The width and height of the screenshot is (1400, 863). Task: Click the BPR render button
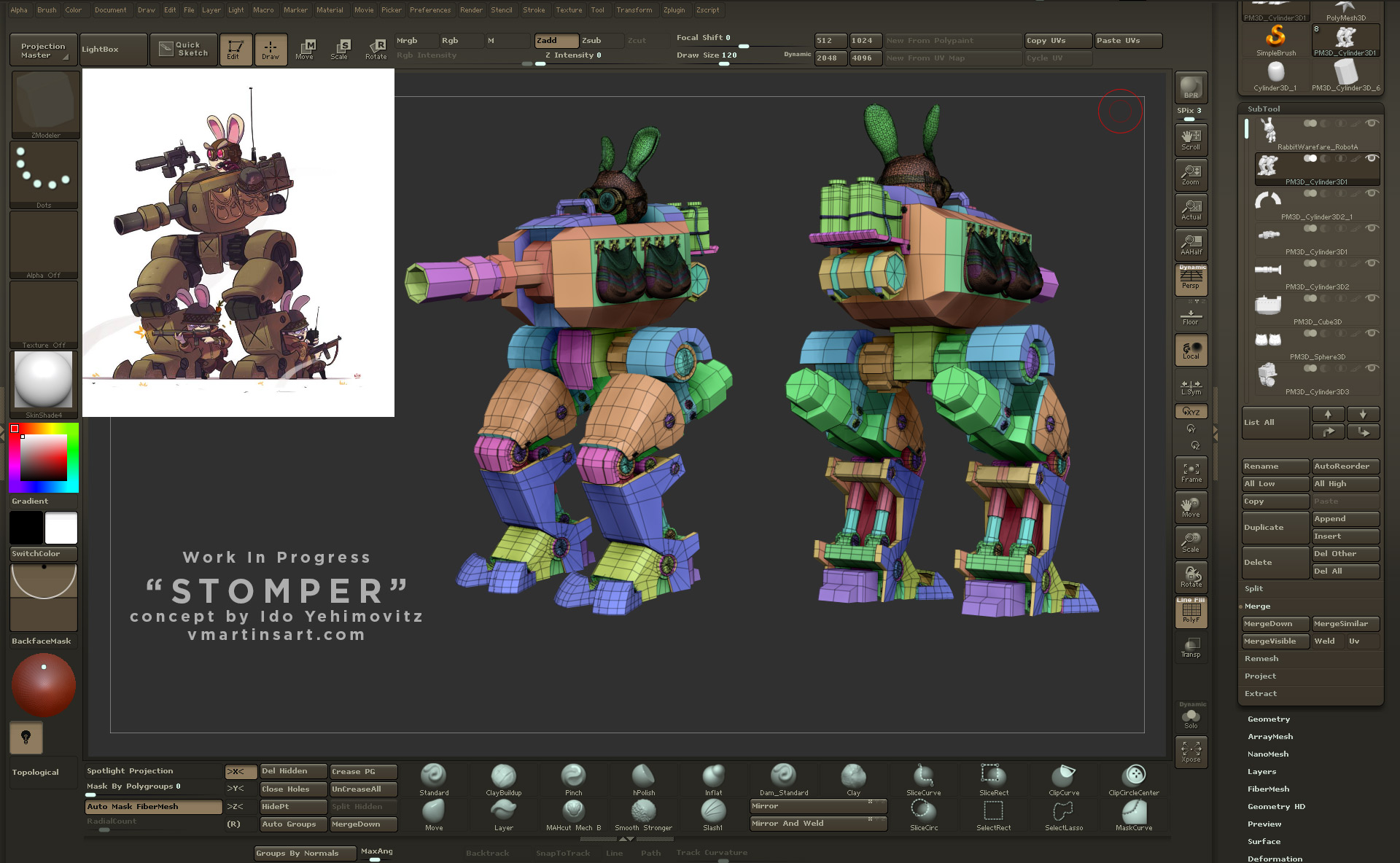(1191, 87)
